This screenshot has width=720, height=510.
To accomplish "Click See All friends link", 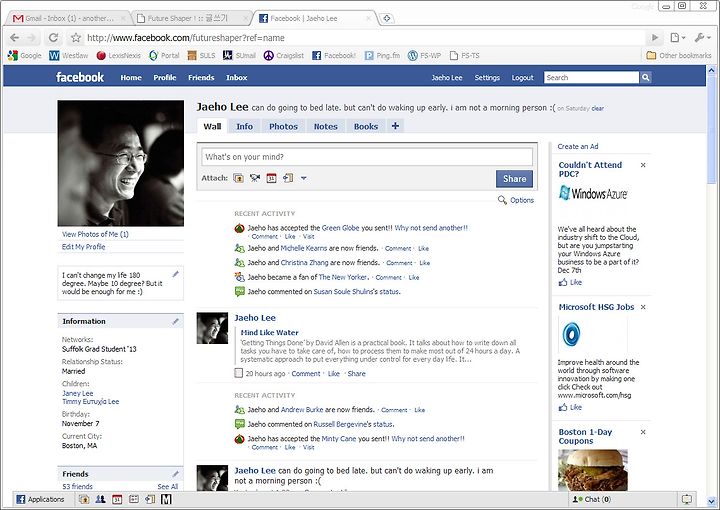I will (x=168, y=486).
